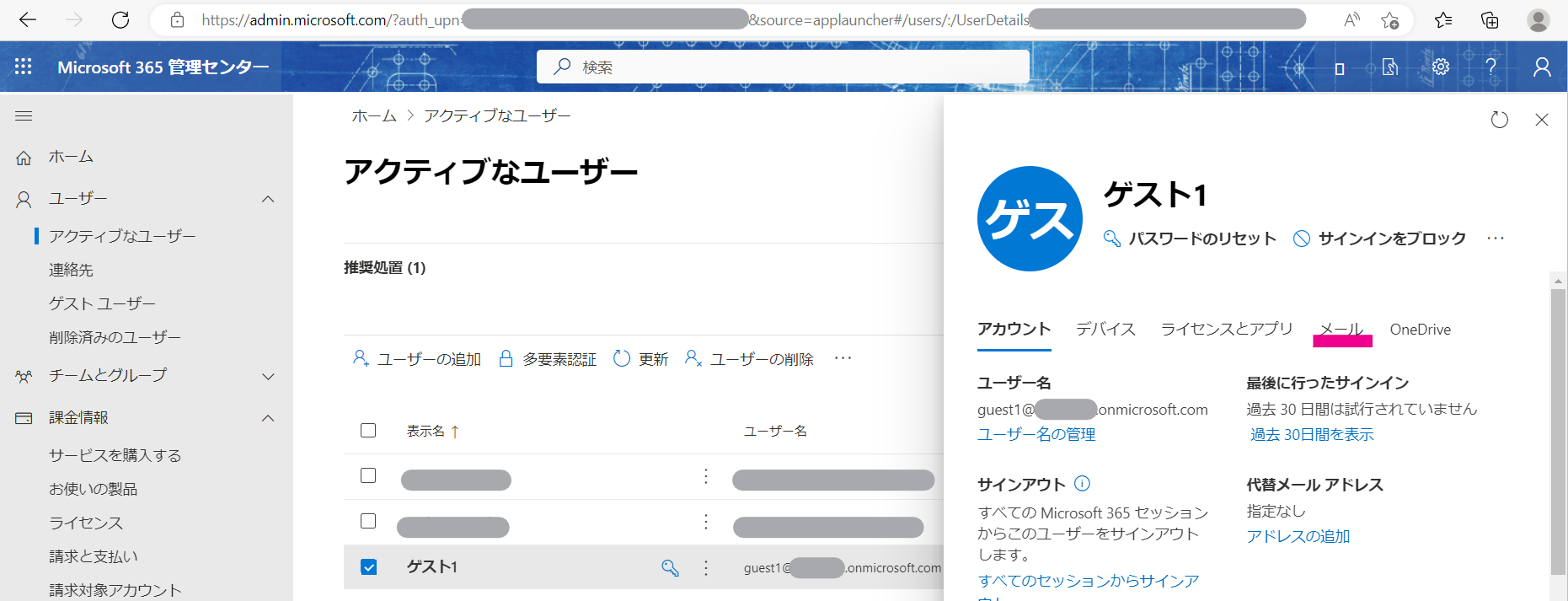Switch to ライセンスとアプリ tab
Screen dimensions: 1568x601
point(1227,329)
